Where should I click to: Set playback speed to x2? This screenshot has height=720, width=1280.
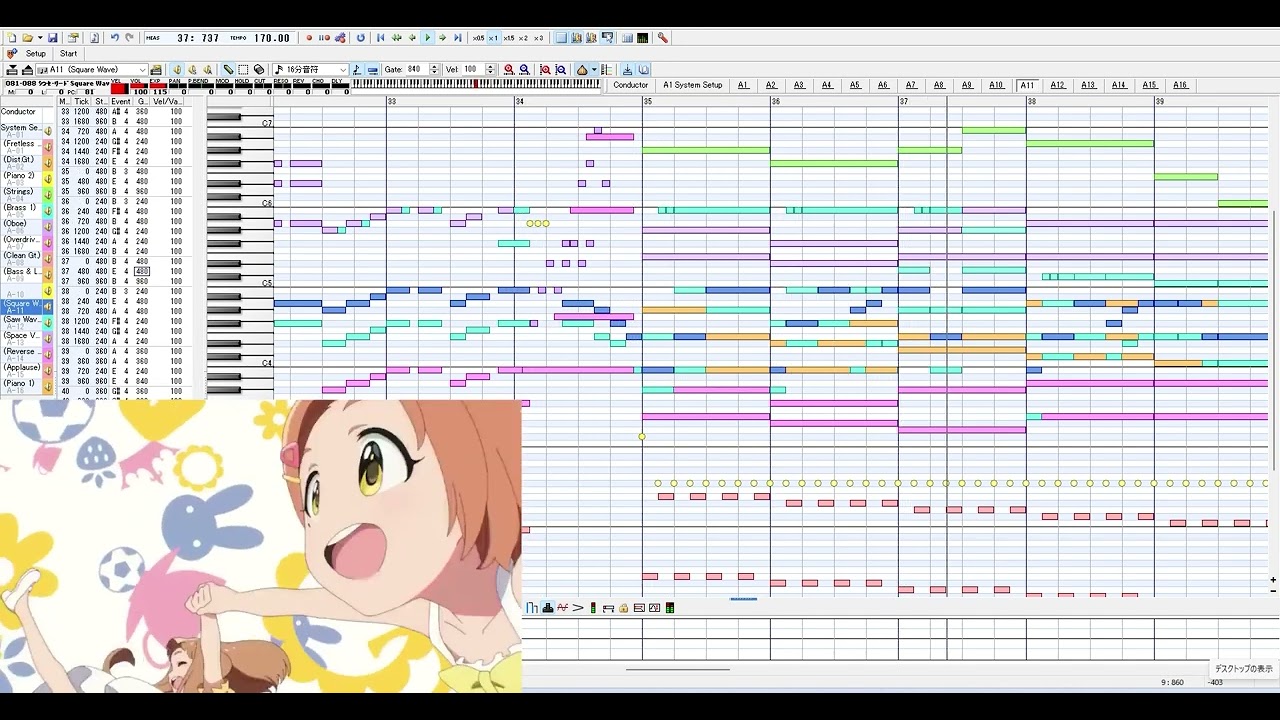coord(523,38)
